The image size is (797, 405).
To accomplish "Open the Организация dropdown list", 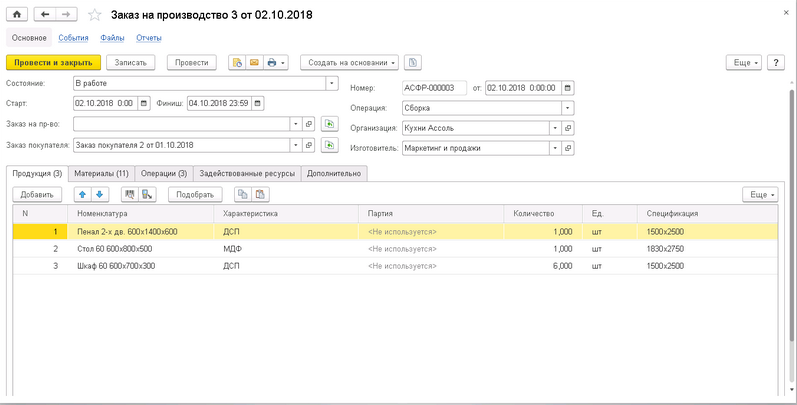I will click(x=555, y=128).
